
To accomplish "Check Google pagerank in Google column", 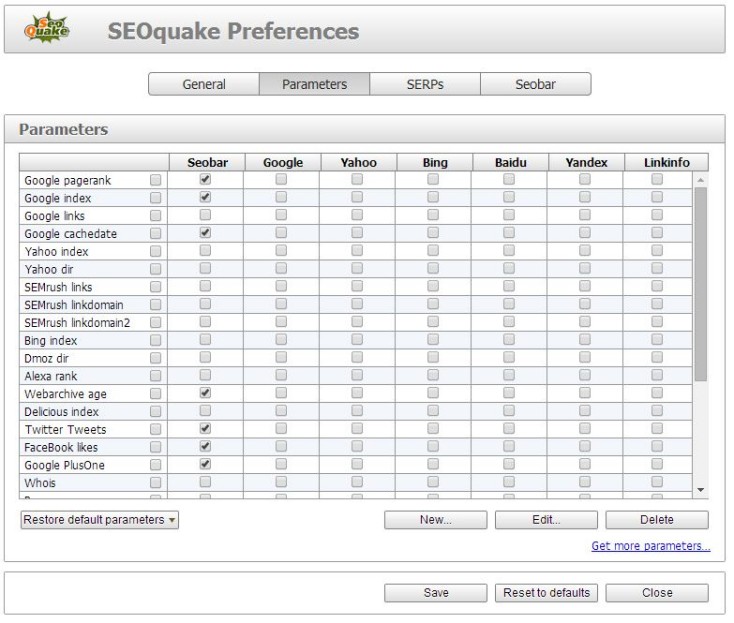I will (281, 179).
